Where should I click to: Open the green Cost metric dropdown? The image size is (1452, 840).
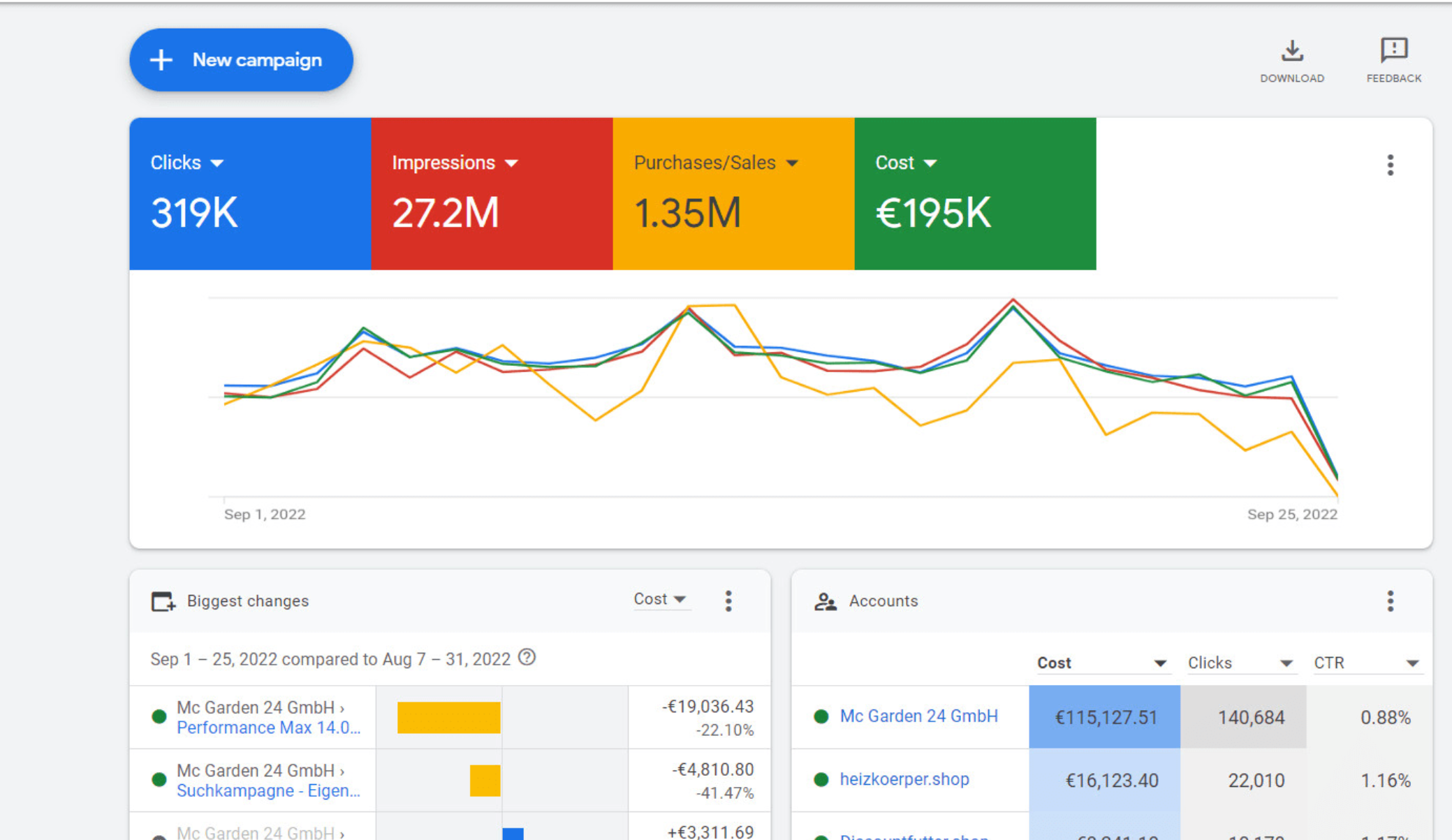click(x=930, y=163)
